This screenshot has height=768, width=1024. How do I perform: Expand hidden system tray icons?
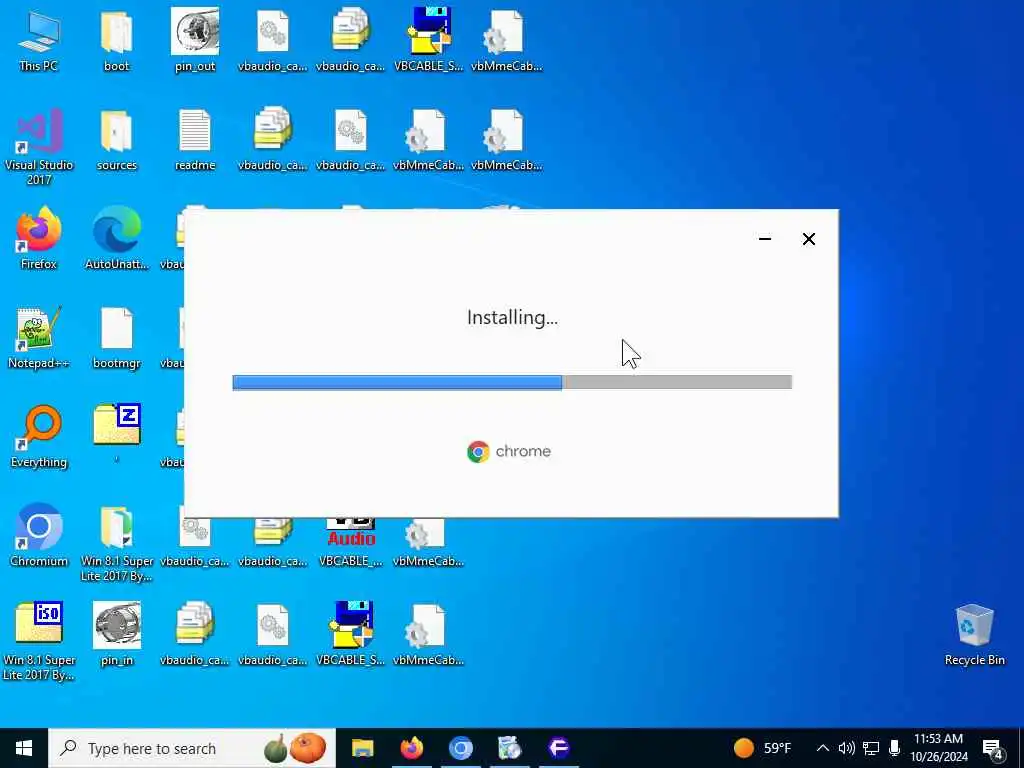click(823, 748)
